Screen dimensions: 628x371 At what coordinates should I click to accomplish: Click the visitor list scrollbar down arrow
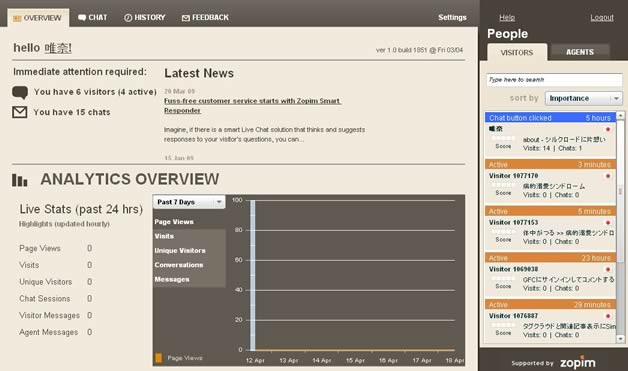click(620, 339)
